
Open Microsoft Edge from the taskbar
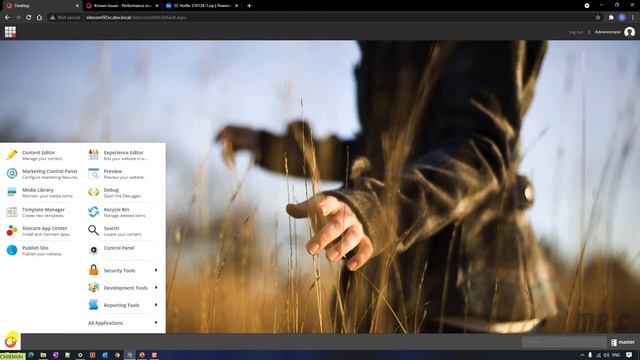(x=31, y=355)
